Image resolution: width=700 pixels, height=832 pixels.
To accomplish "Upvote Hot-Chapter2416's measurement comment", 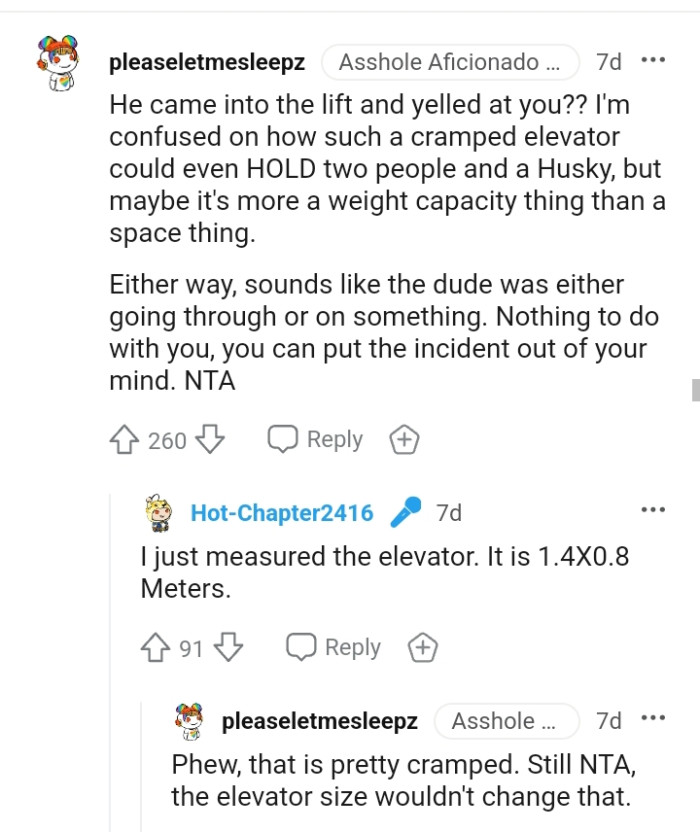I will coord(156,647).
